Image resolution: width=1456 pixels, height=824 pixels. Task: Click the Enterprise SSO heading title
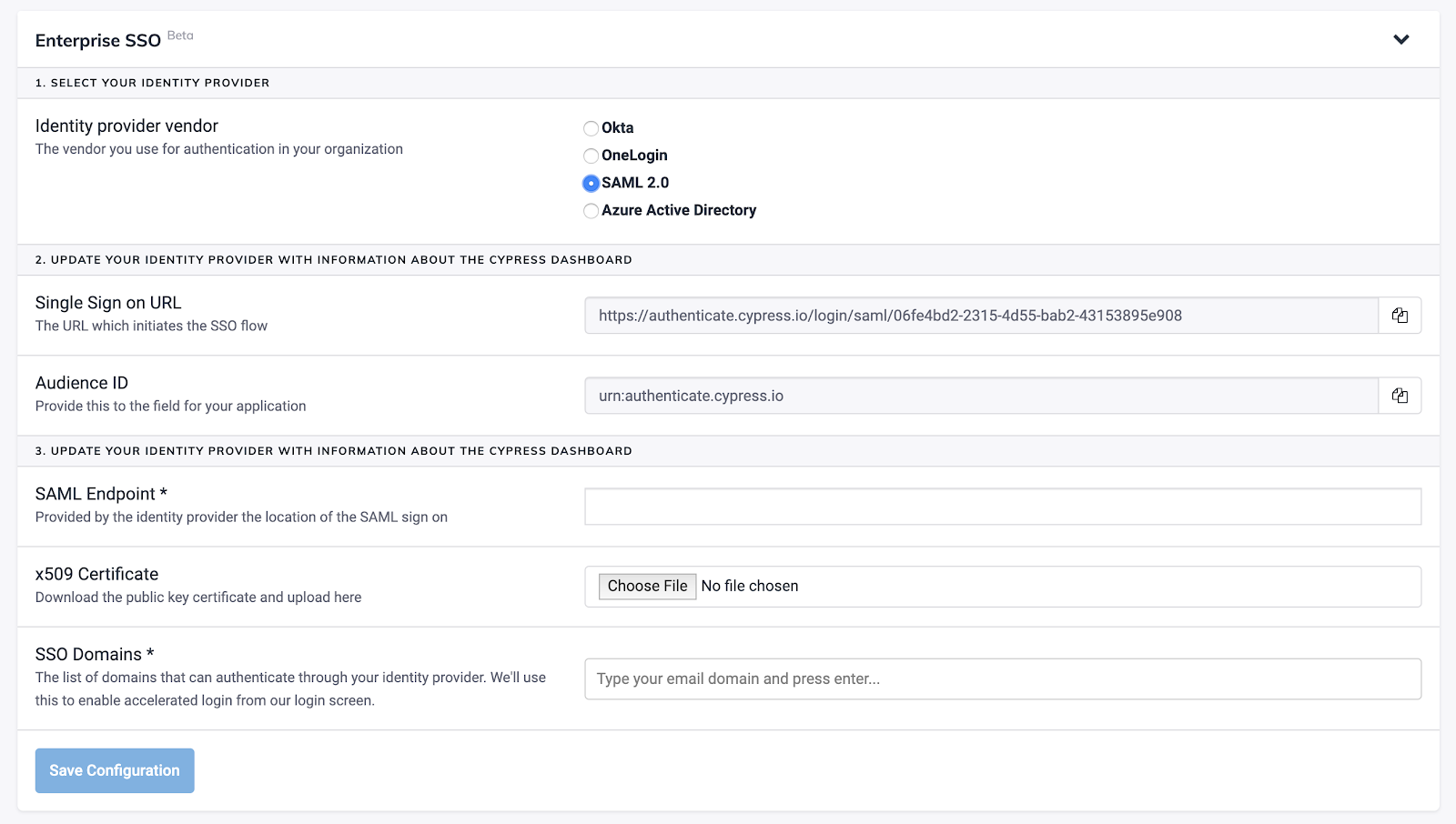tap(98, 41)
